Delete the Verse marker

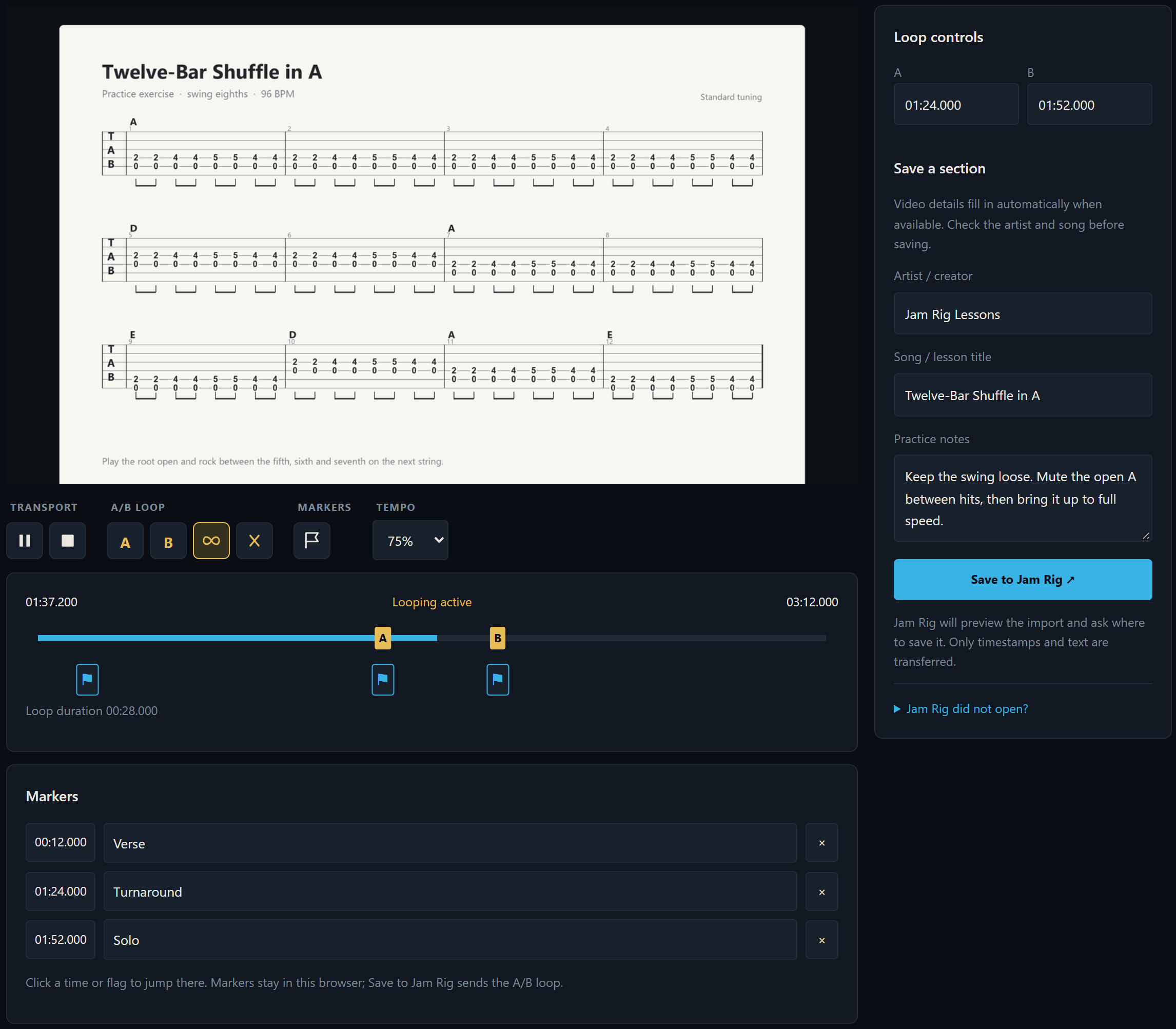(x=821, y=842)
